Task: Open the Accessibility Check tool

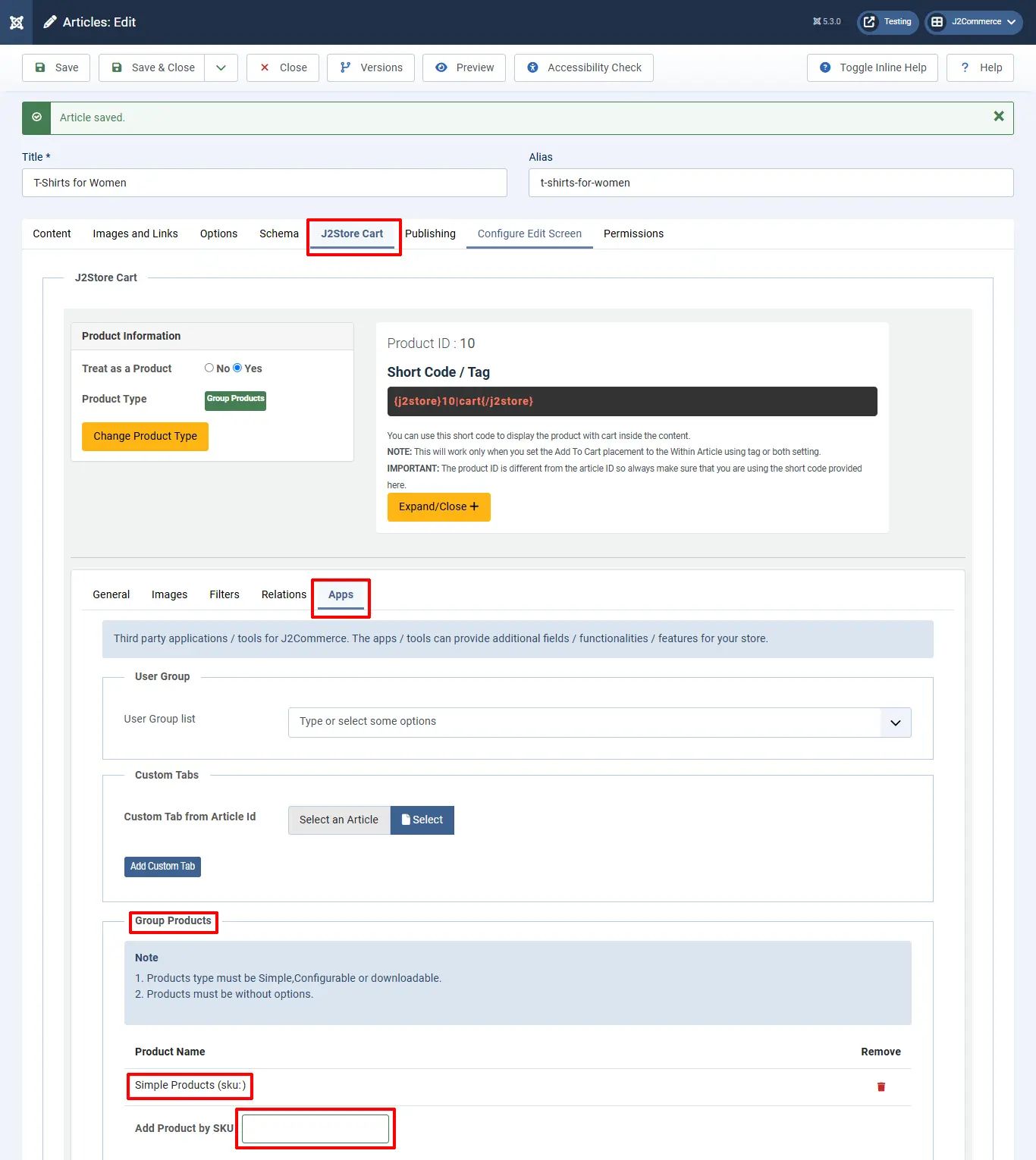Action: pos(583,67)
